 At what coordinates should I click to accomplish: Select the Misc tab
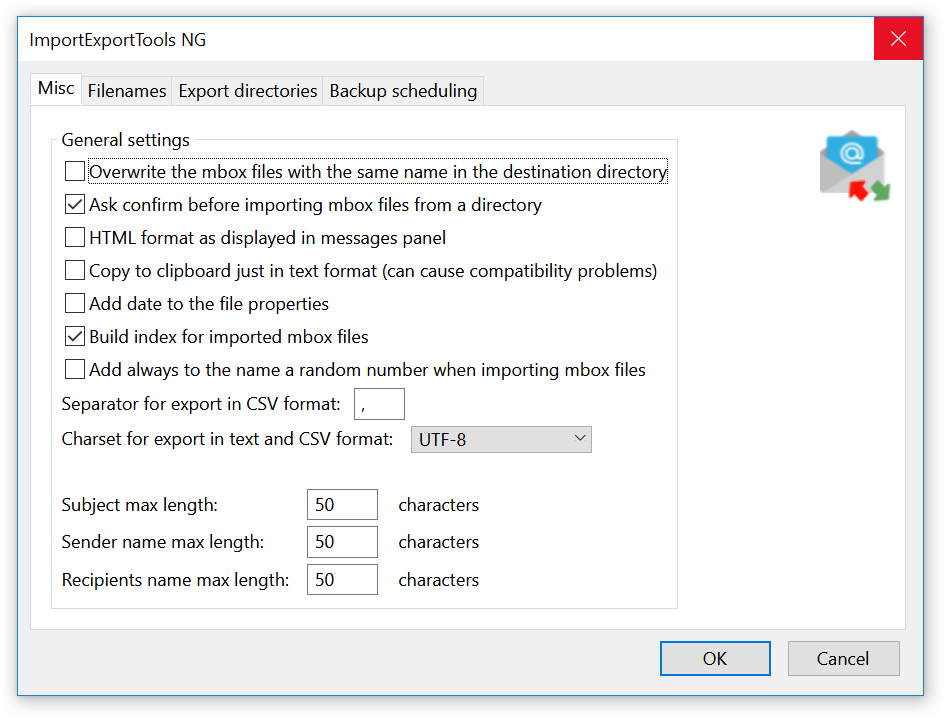tap(56, 89)
